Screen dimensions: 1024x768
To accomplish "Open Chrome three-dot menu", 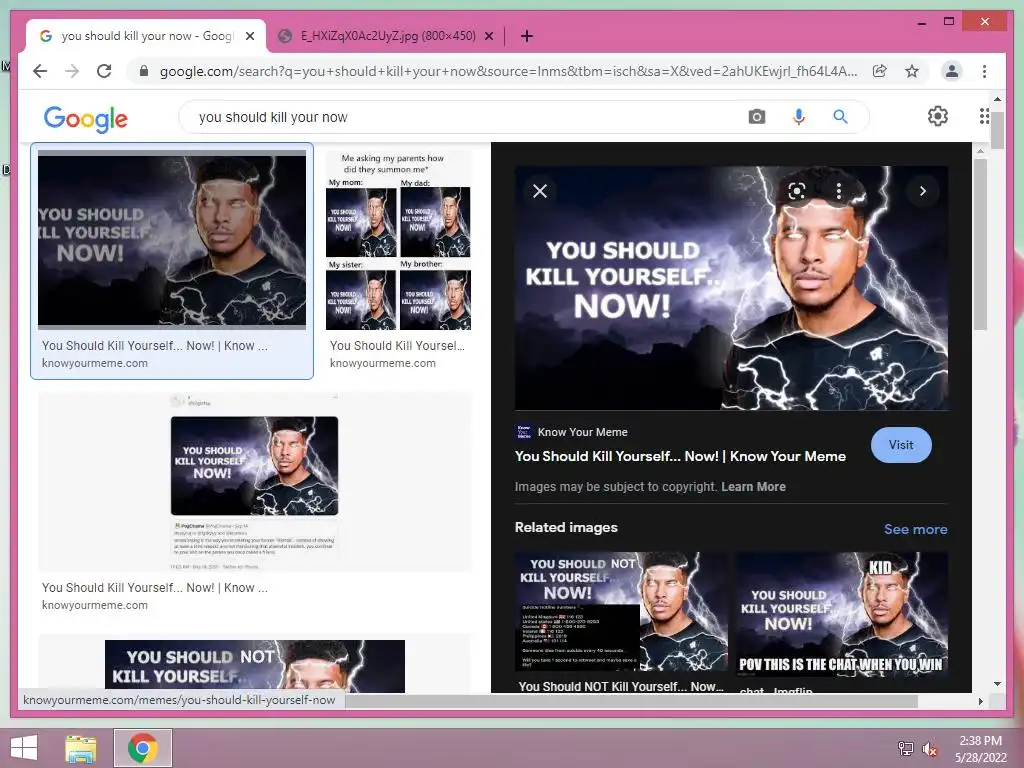I will [984, 71].
